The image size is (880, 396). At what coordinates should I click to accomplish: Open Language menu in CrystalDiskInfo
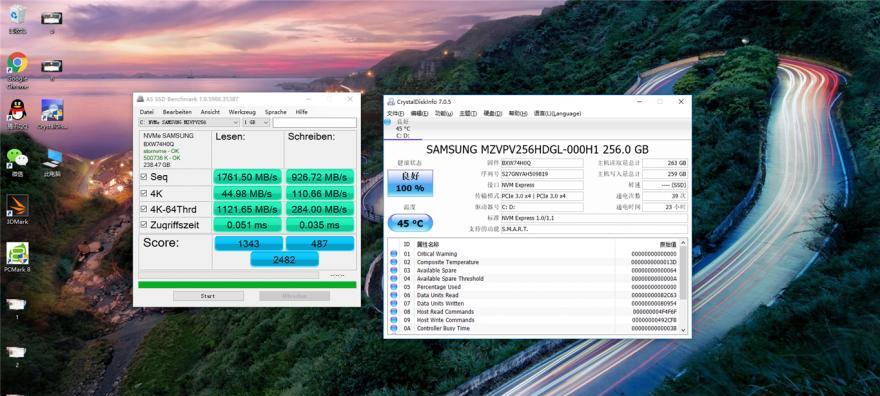tap(557, 113)
